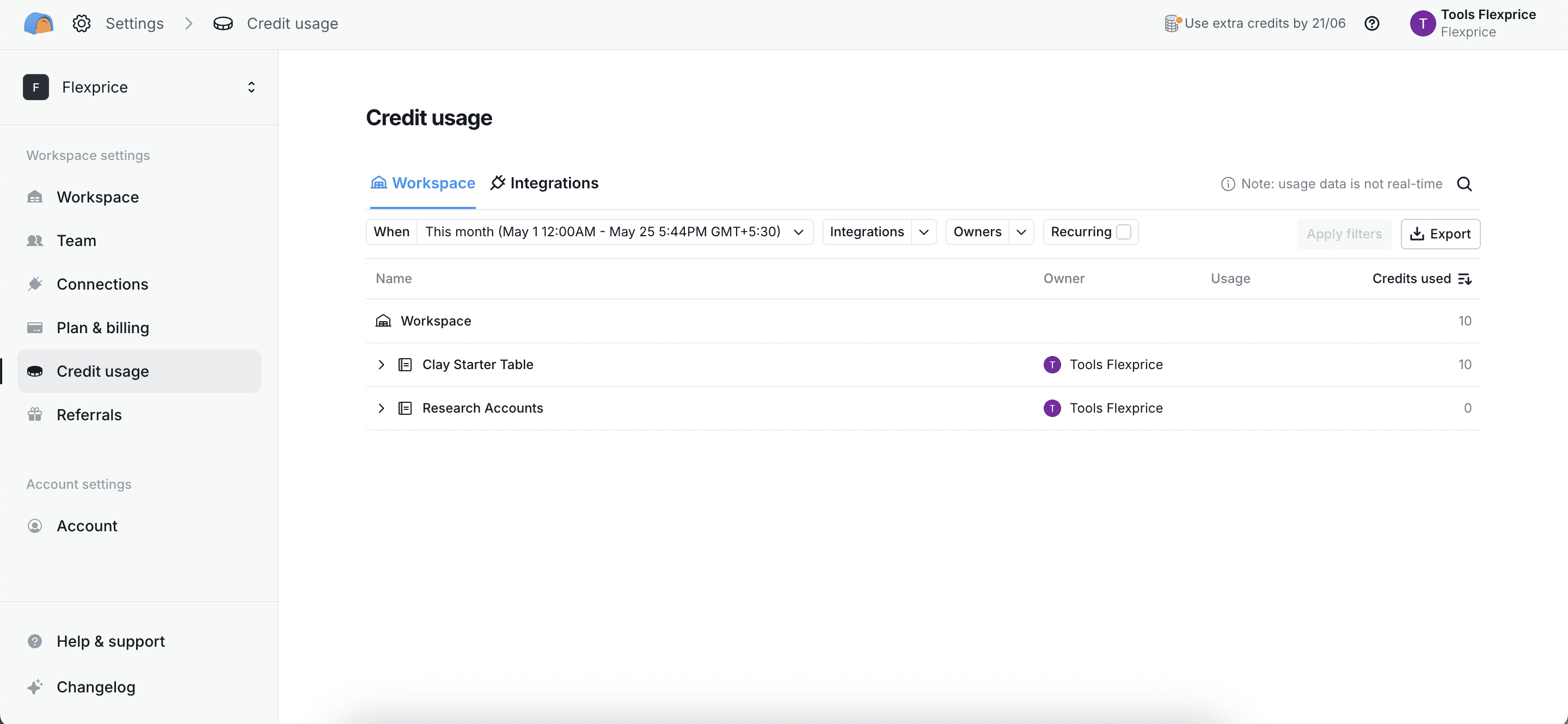Click the Team people icon
Viewport: 1568px width, 724px height.
pos(35,240)
